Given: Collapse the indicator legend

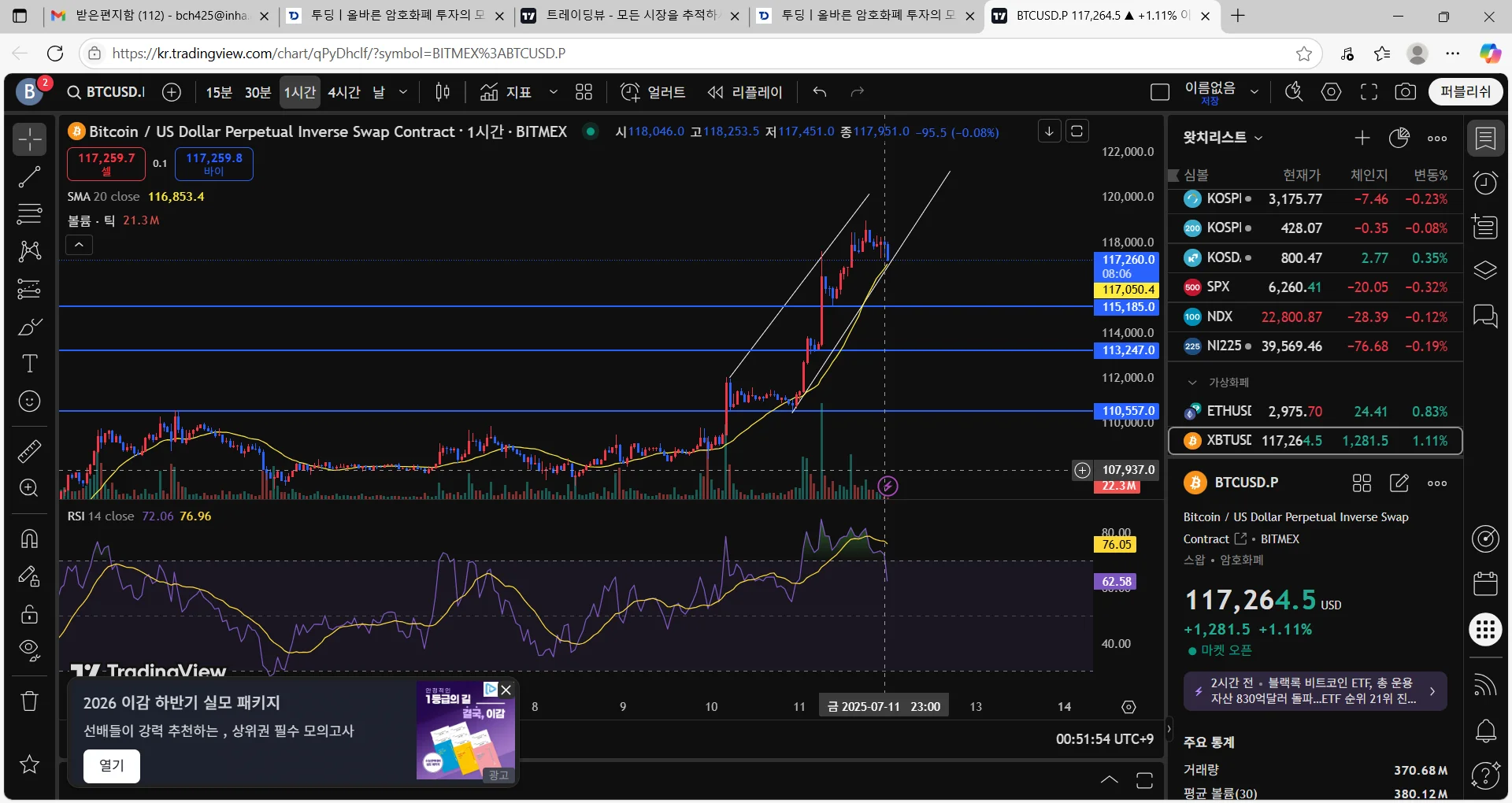Looking at the screenshot, I should [79, 245].
